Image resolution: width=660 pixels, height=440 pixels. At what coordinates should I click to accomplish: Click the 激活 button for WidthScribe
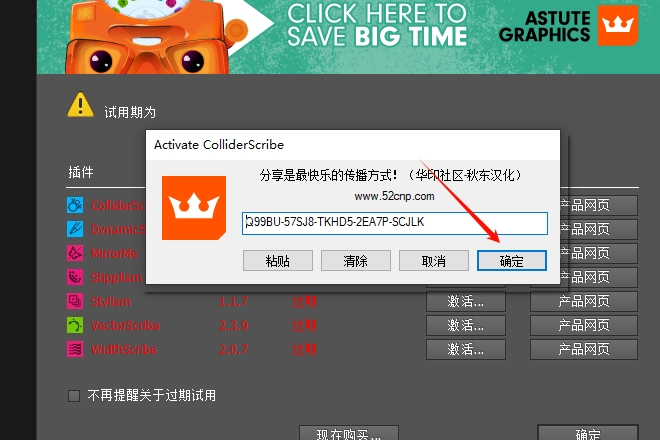click(x=466, y=349)
